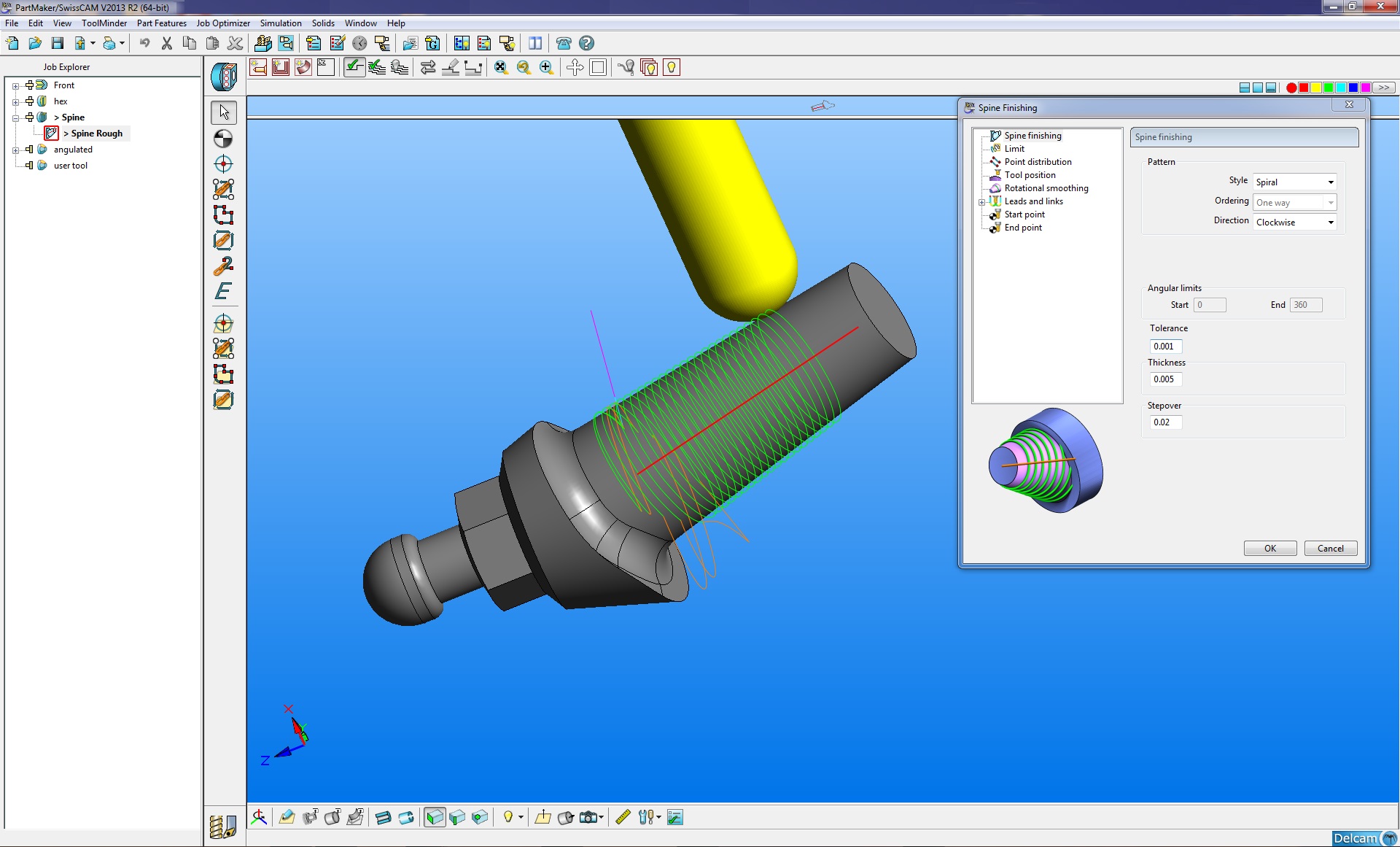Screen dimensions: 1400x847
Task: Click the pan four-arrow icon
Action: point(575,68)
